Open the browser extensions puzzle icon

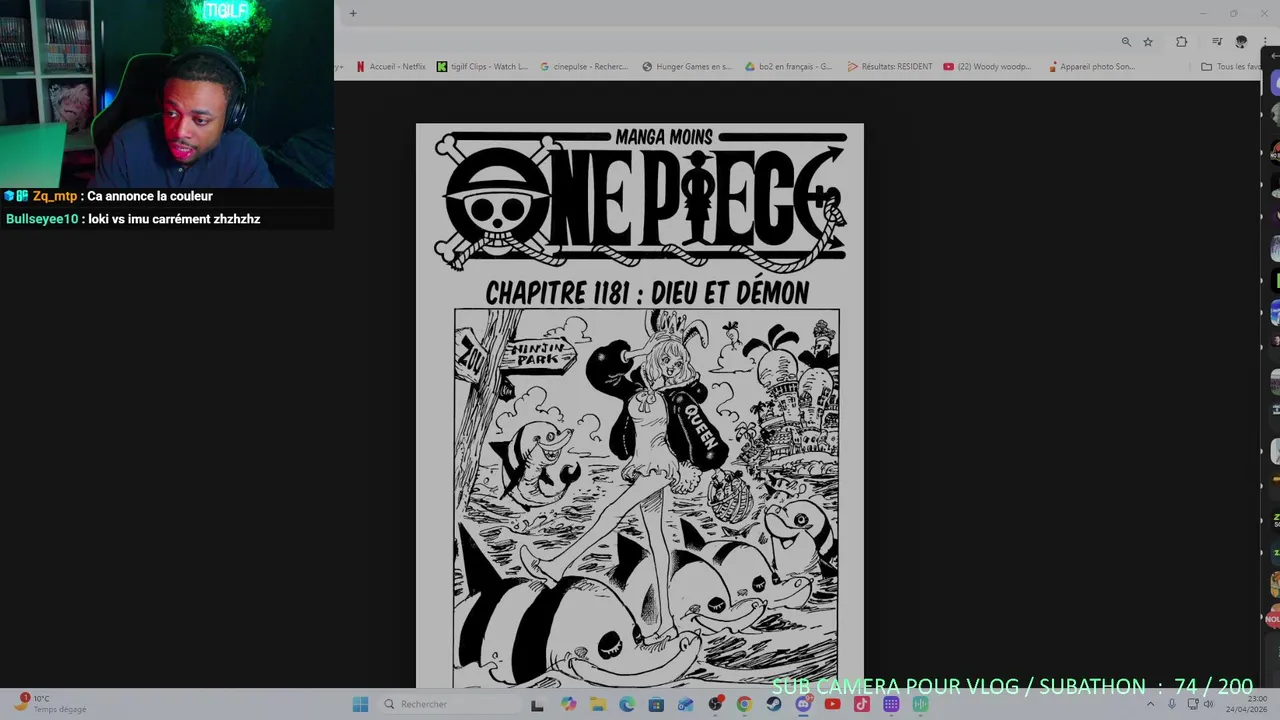(x=1182, y=41)
